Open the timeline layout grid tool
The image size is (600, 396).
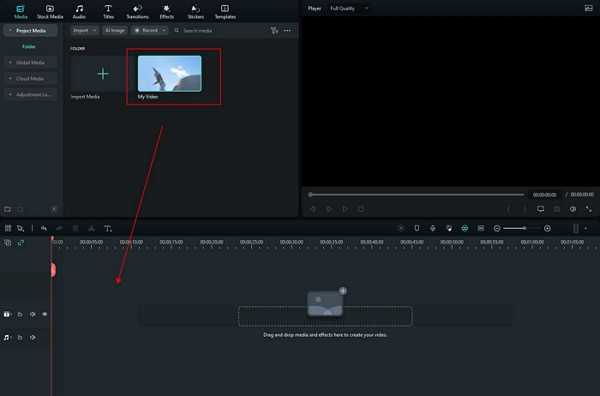(8, 228)
